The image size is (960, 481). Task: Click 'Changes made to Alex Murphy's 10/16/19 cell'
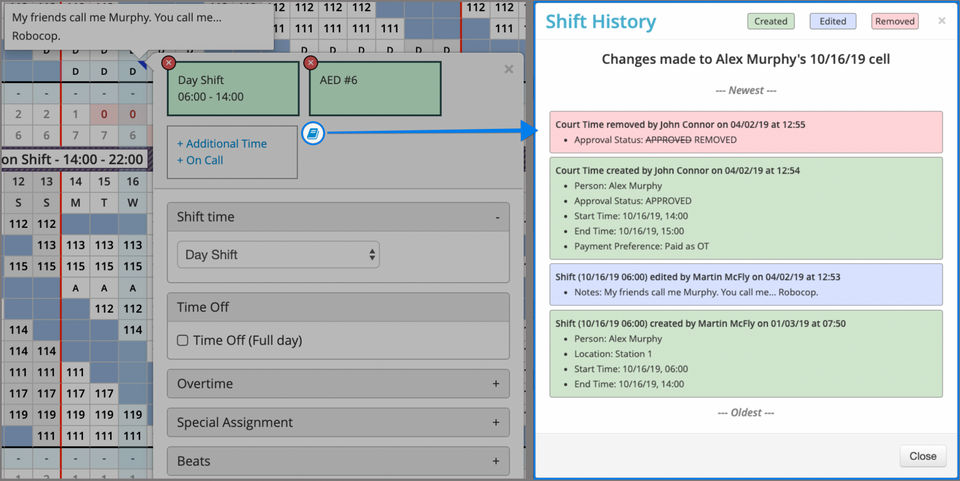click(x=746, y=59)
